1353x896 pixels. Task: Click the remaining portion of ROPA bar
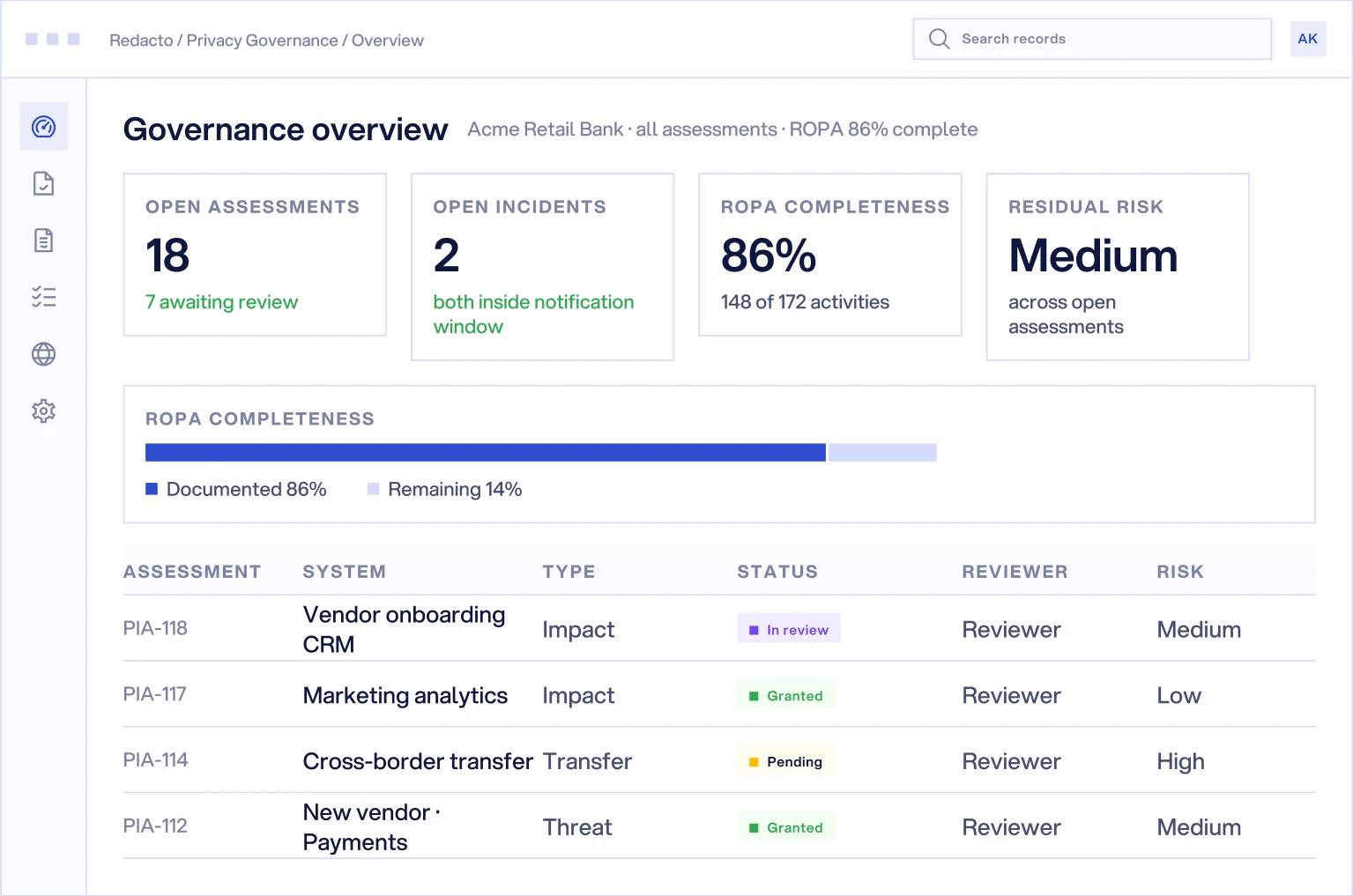click(882, 453)
